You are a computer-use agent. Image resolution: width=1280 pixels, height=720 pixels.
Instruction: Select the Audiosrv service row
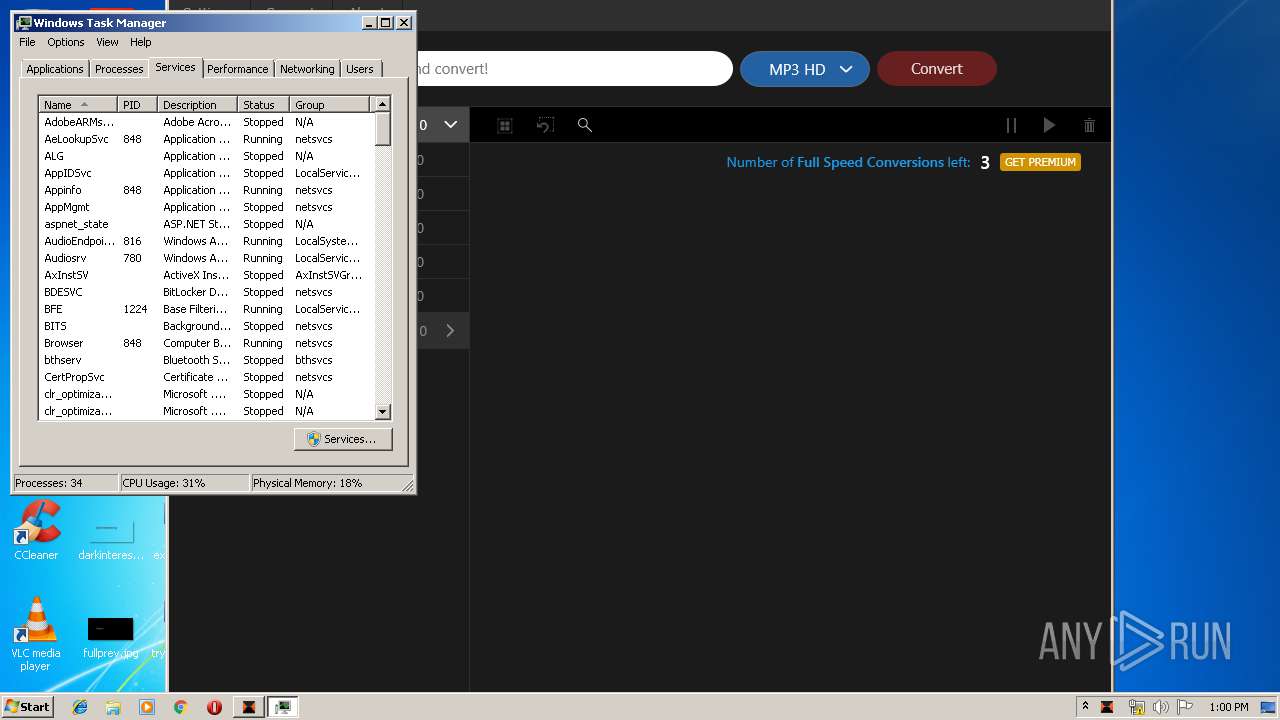(206, 258)
